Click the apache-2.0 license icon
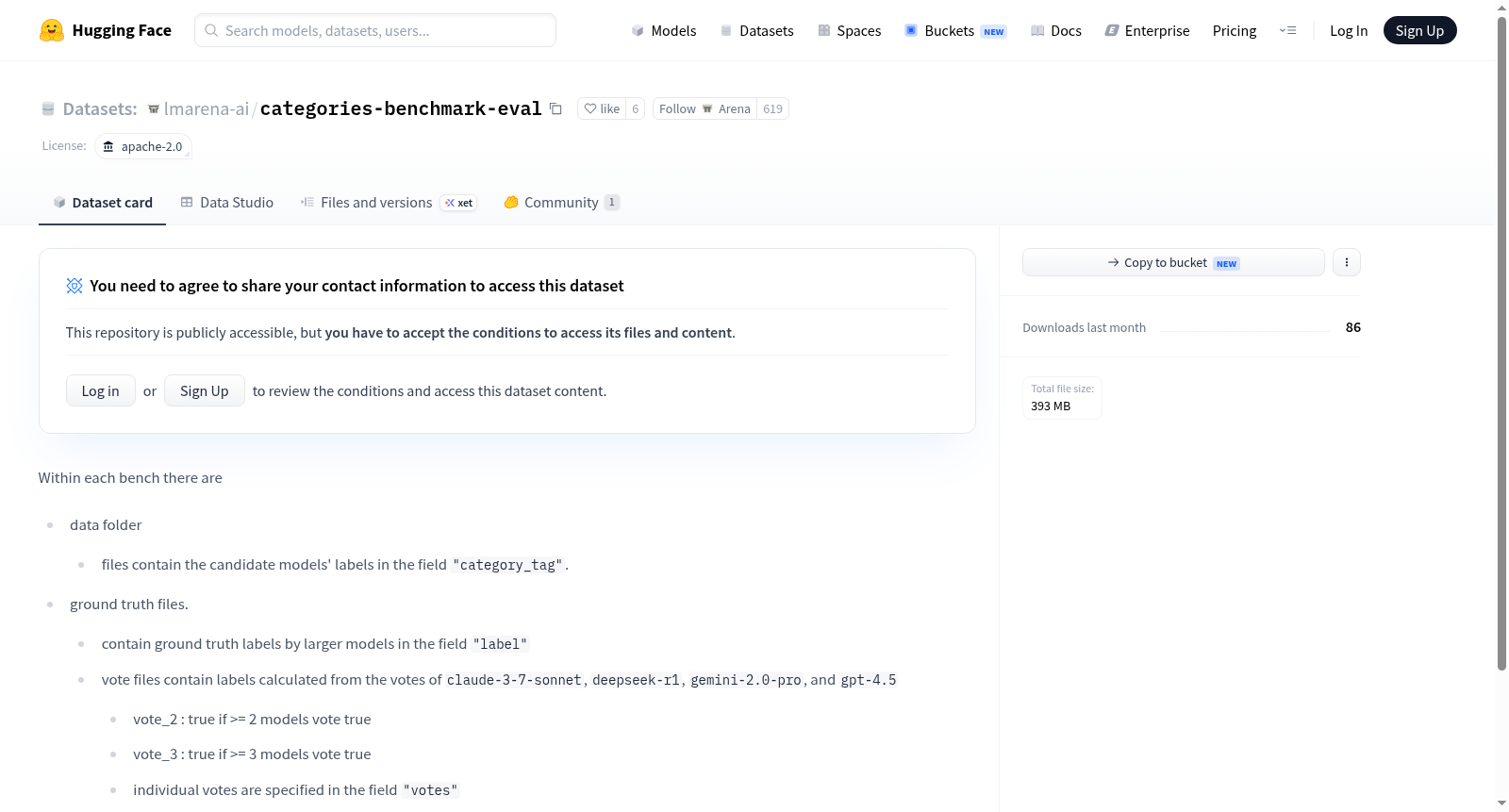 point(108,146)
